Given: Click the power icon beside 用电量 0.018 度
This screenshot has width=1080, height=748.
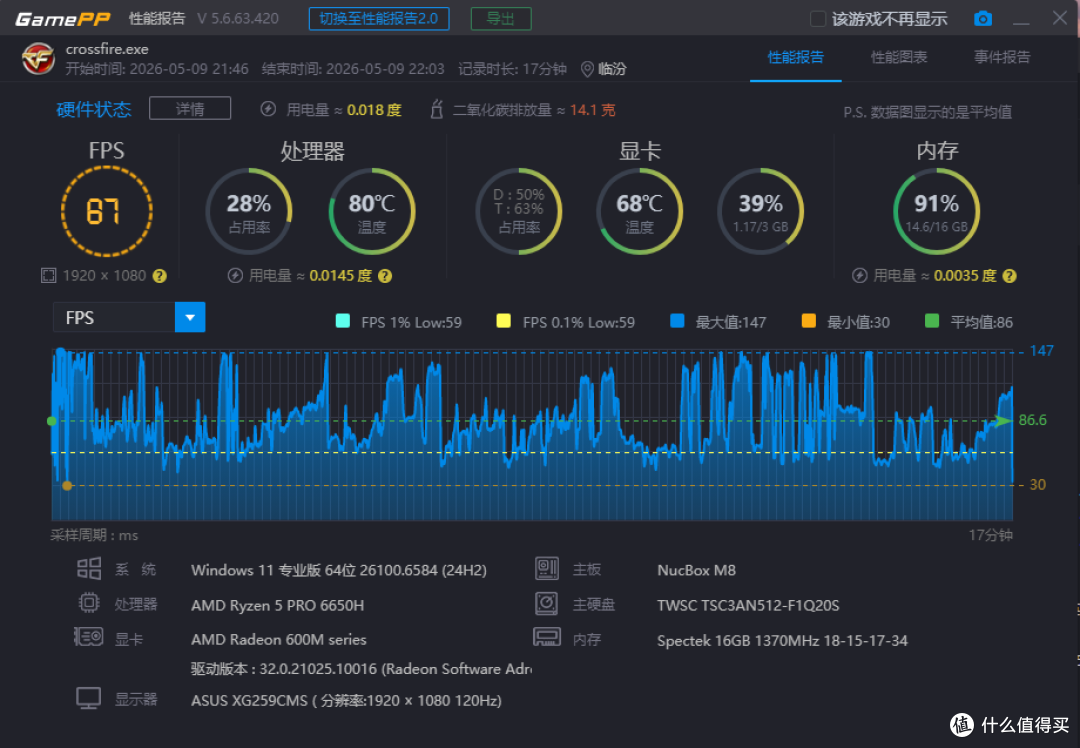Looking at the screenshot, I should point(268,109).
